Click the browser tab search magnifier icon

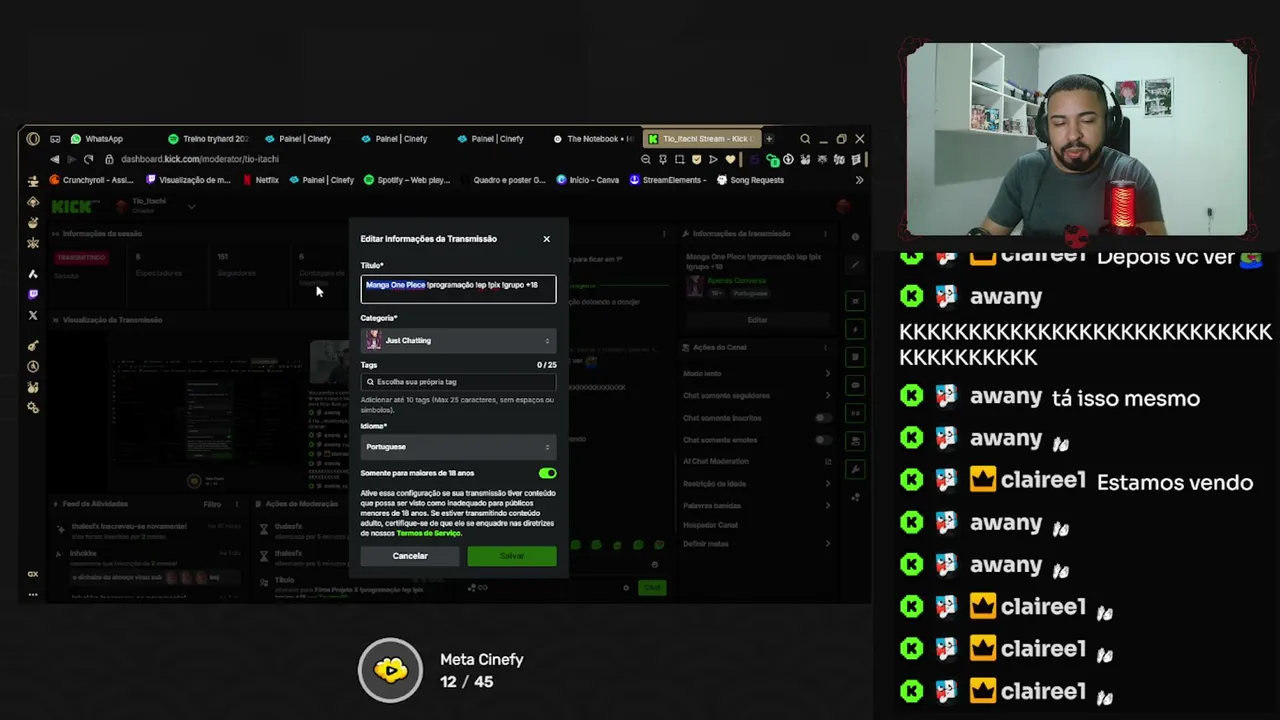(805, 139)
